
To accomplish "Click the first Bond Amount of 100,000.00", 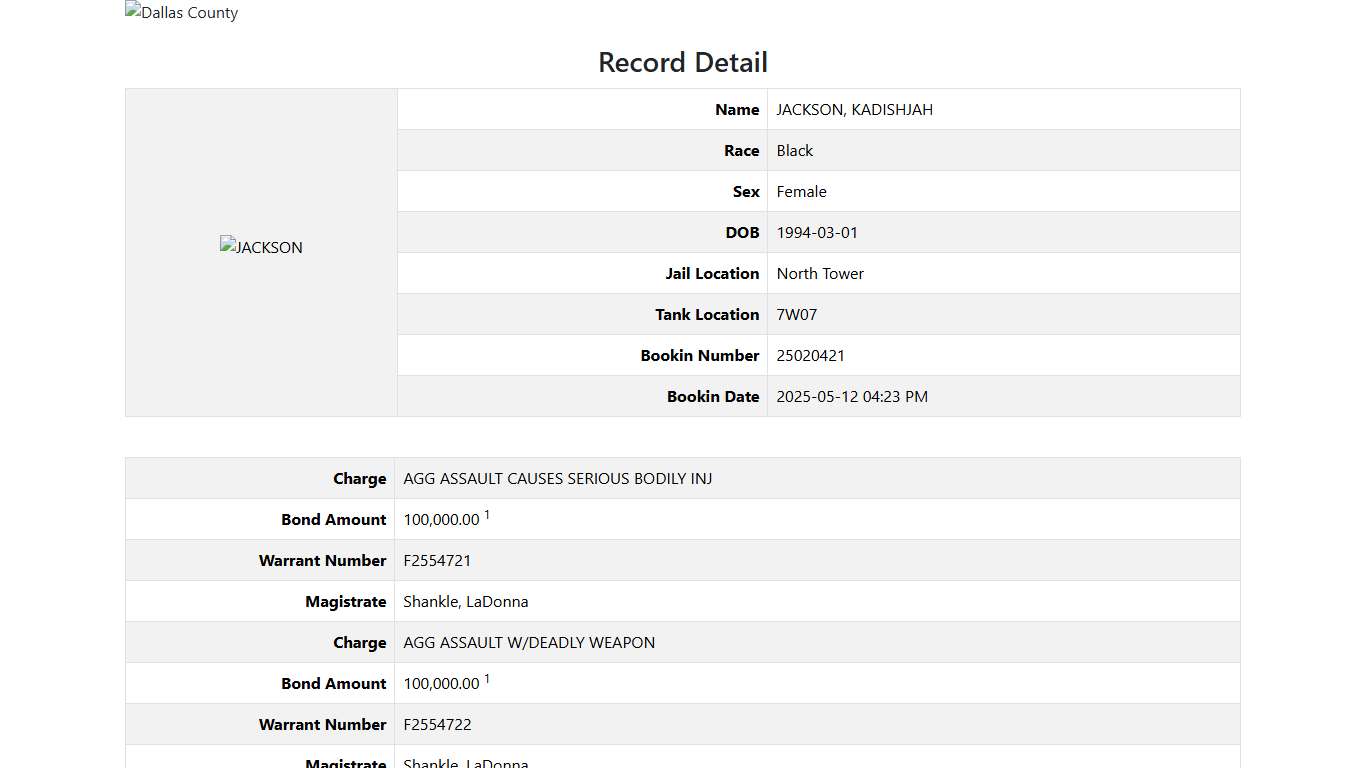I will [441, 519].
